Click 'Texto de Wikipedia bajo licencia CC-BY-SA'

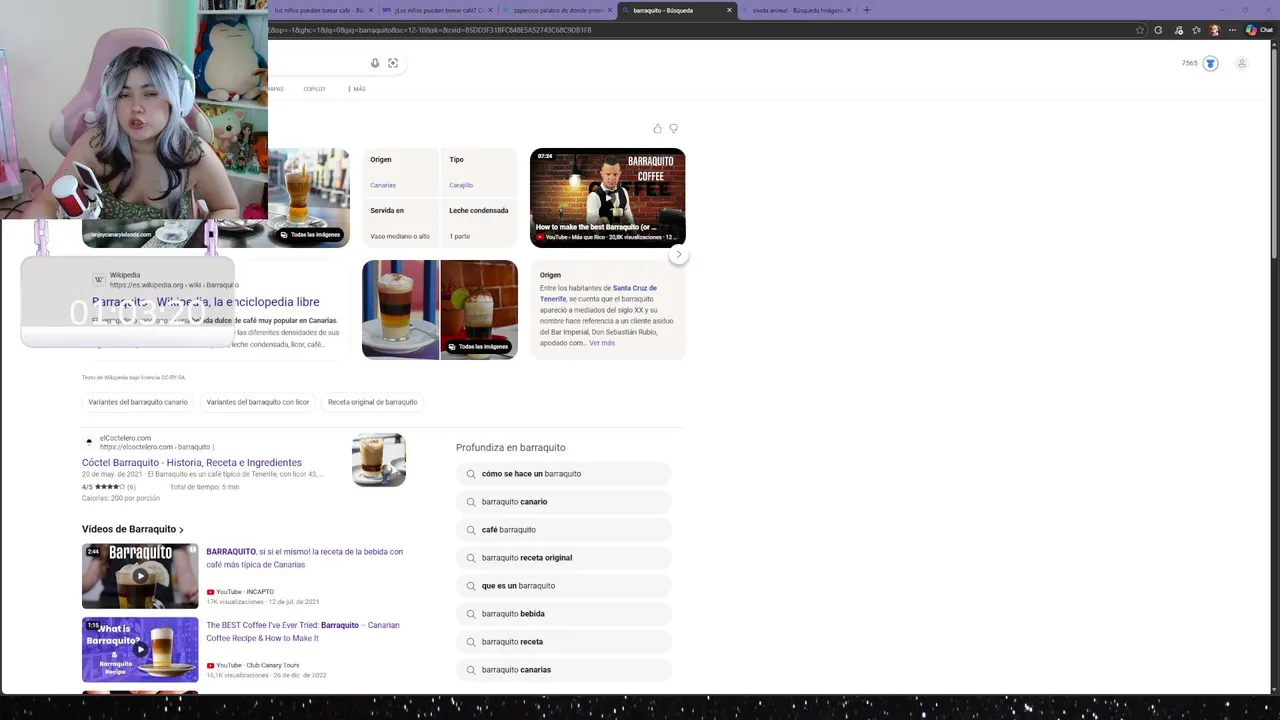pos(133,377)
